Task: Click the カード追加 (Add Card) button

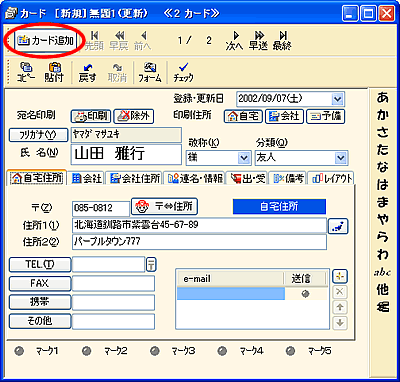Action: pos(45,41)
